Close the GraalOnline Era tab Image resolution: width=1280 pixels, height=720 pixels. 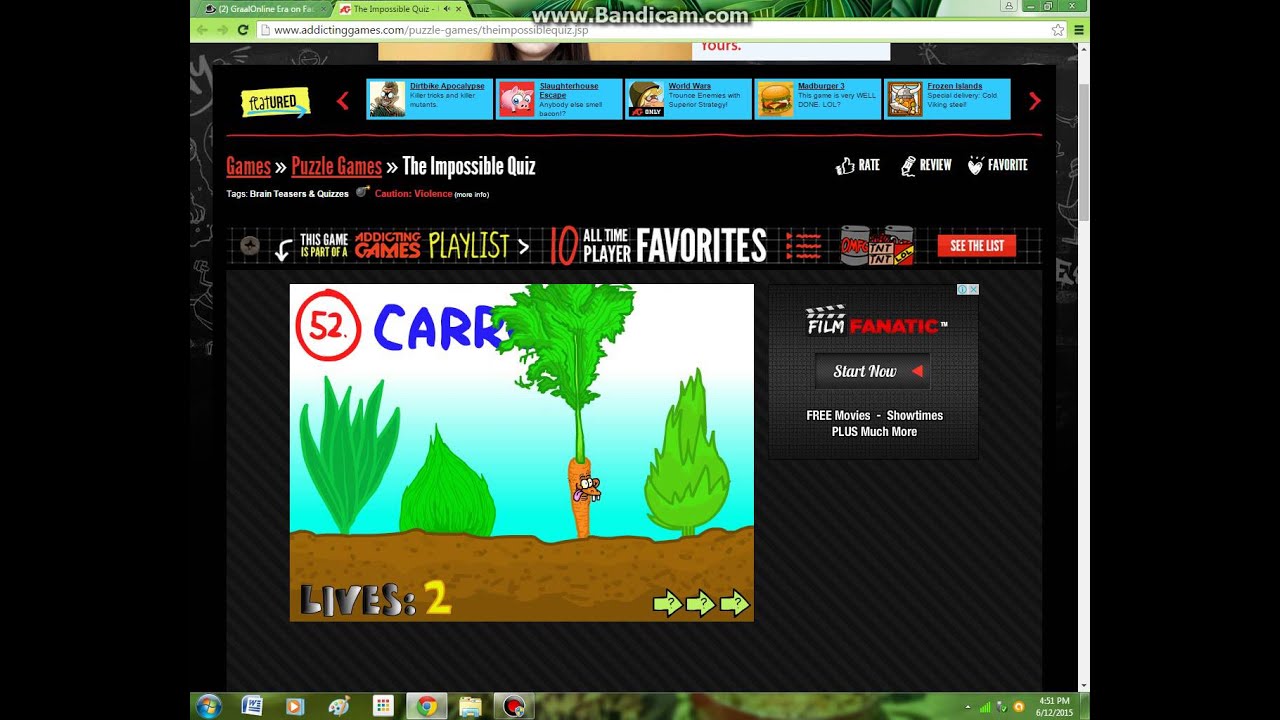click(321, 9)
